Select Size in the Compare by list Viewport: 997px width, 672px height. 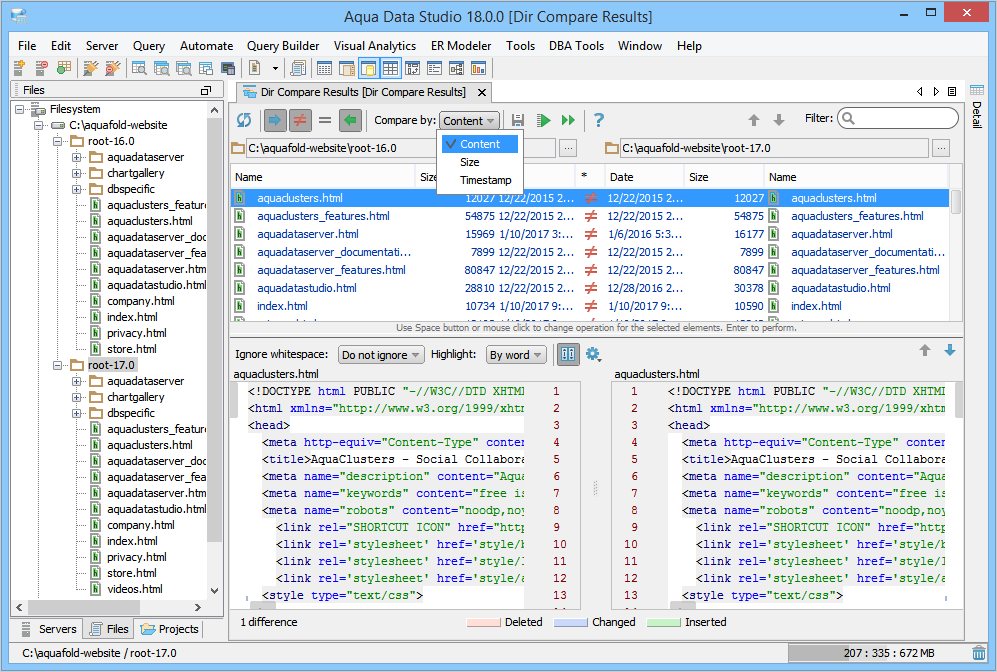click(x=480, y=162)
